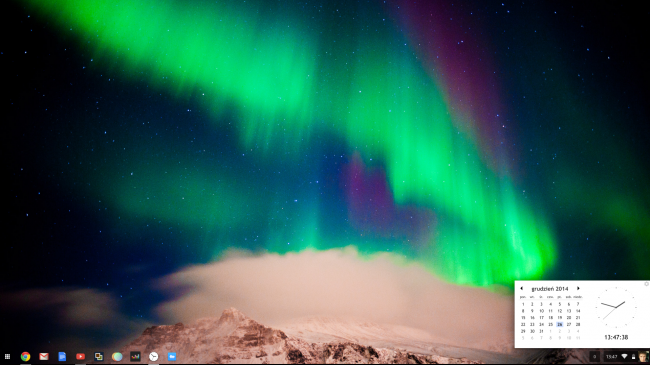Image resolution: width=650 pixels, height=365 pixels.
Task: Launch YouTube from the shelf
Action: tap(80, 356)
